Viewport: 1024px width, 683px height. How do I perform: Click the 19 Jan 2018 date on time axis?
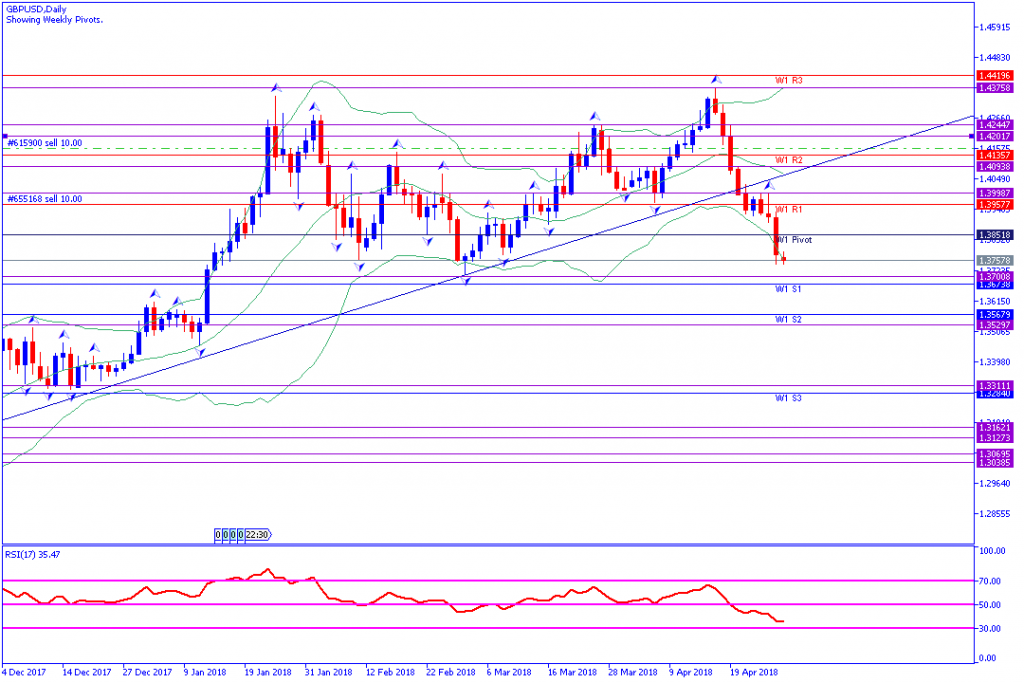268,673
